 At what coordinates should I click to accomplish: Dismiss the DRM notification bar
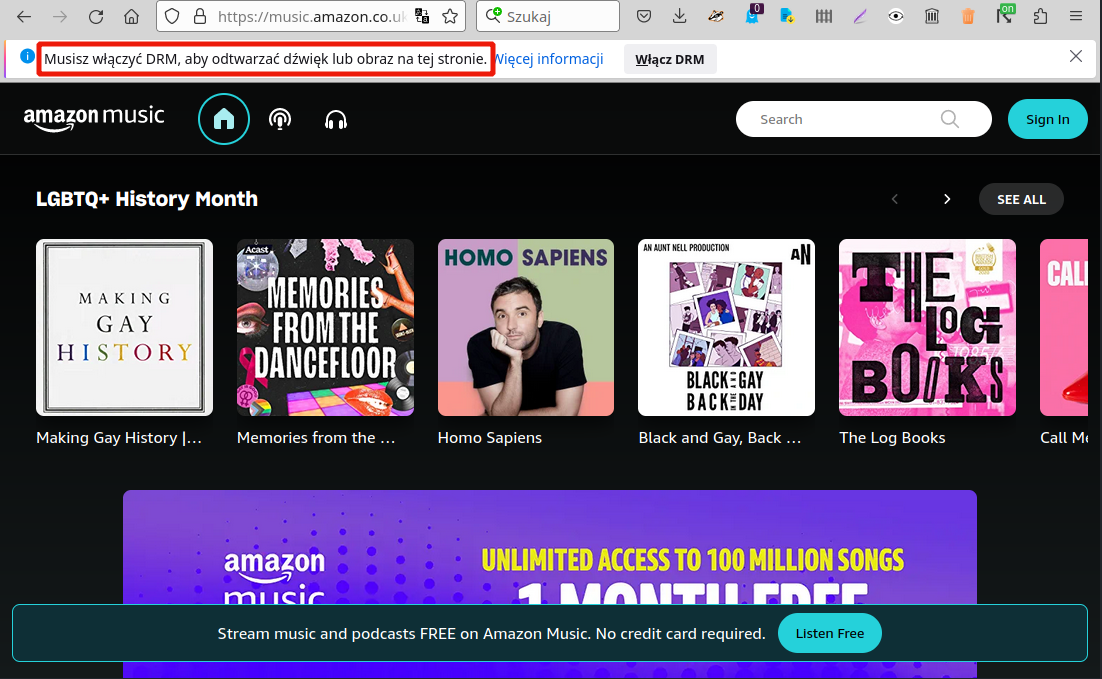(1076, 56)
